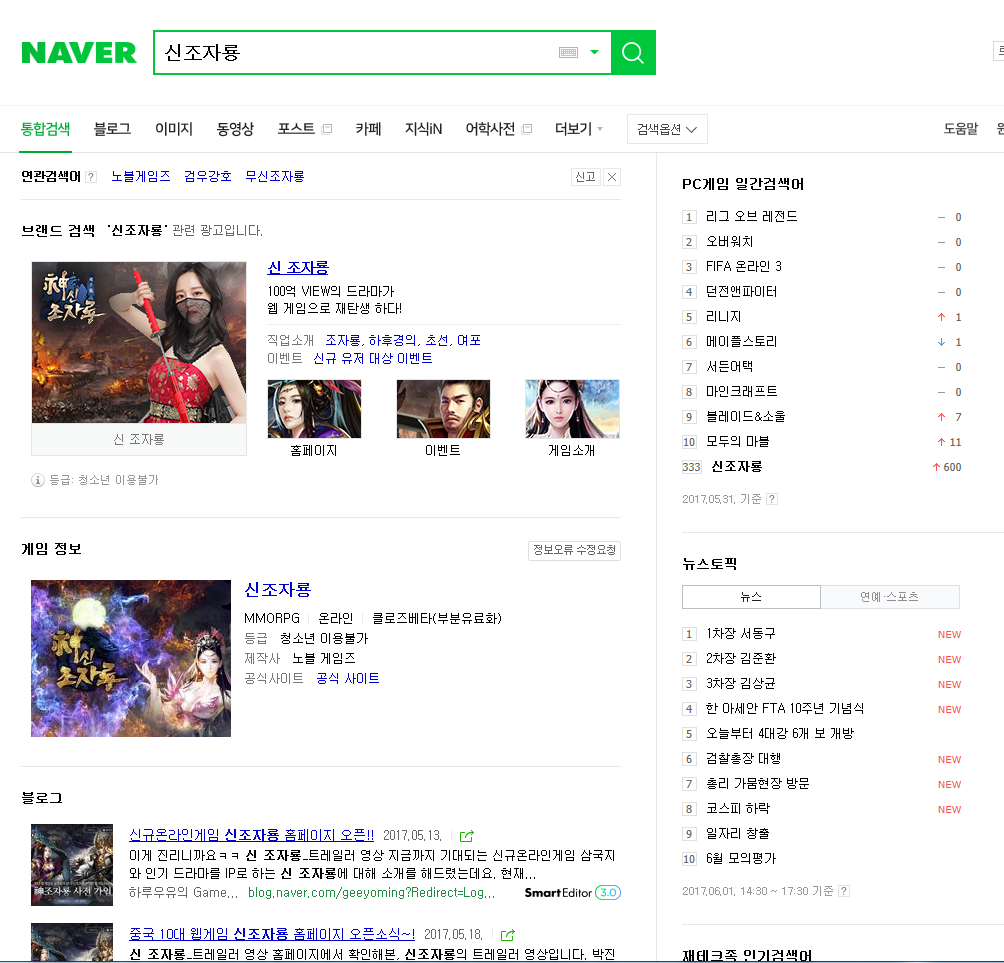This screenshot has height=963, width=1004.
Task: Open the 지식iN tab
Action: [x=423, y=129]
